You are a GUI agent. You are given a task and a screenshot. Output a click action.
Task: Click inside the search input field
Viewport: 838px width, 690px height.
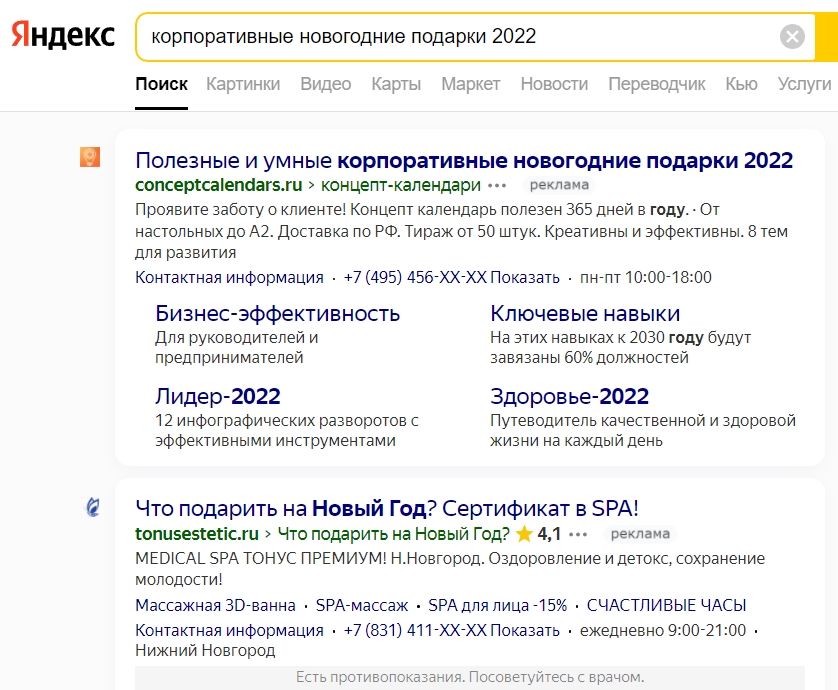click(x=400, y=36)
